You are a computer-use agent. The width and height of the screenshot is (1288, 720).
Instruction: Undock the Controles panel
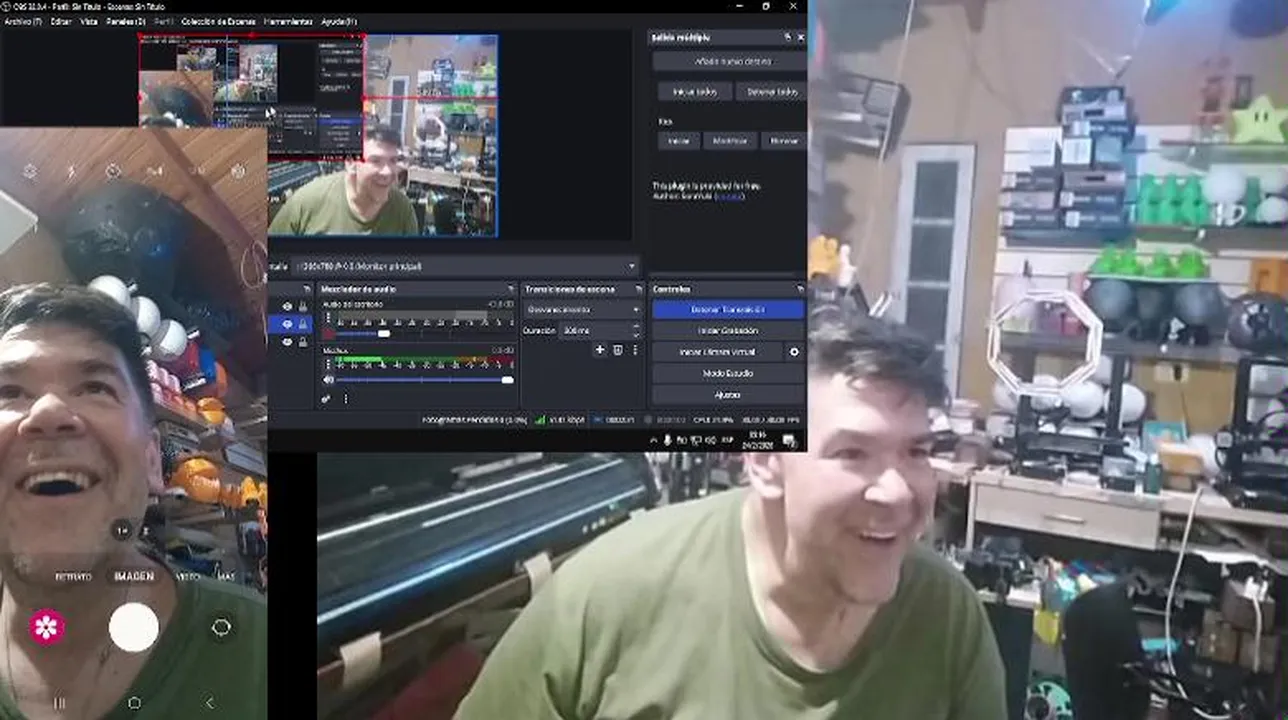[799, 289]
